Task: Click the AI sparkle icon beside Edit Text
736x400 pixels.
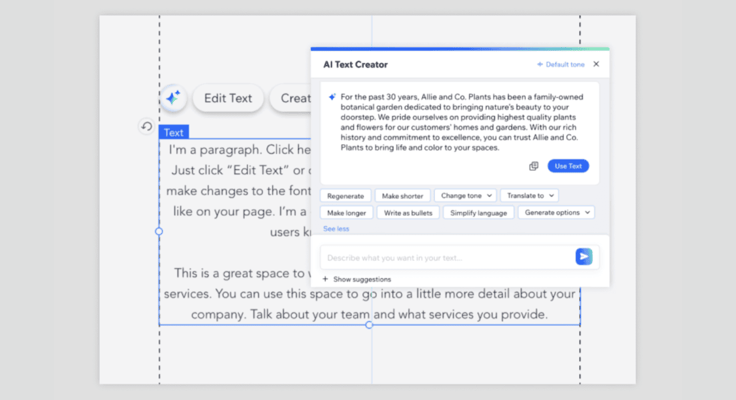Action: (173, 98)
